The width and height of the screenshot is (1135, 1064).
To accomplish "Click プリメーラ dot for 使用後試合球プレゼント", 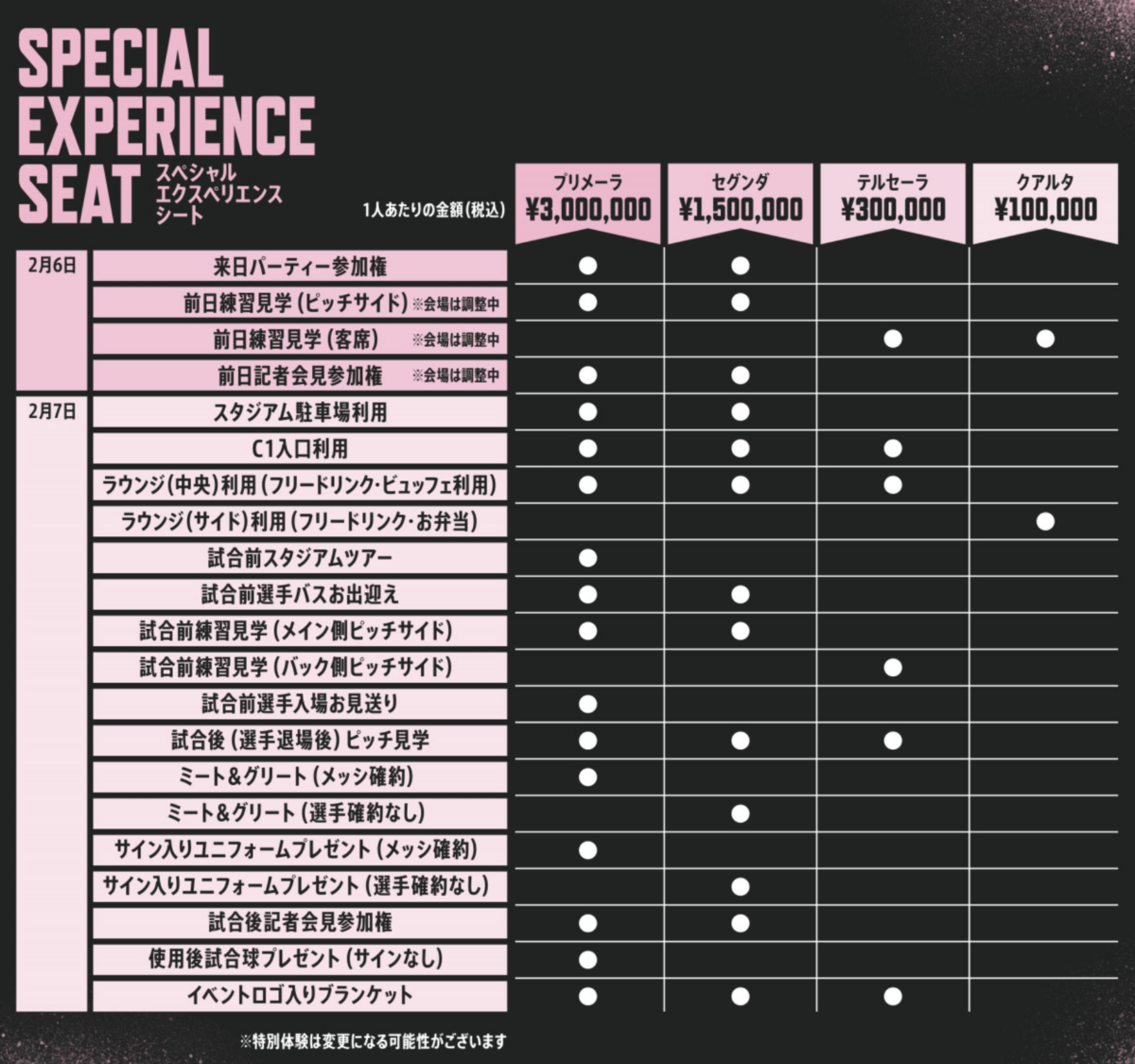I will 587,960.
